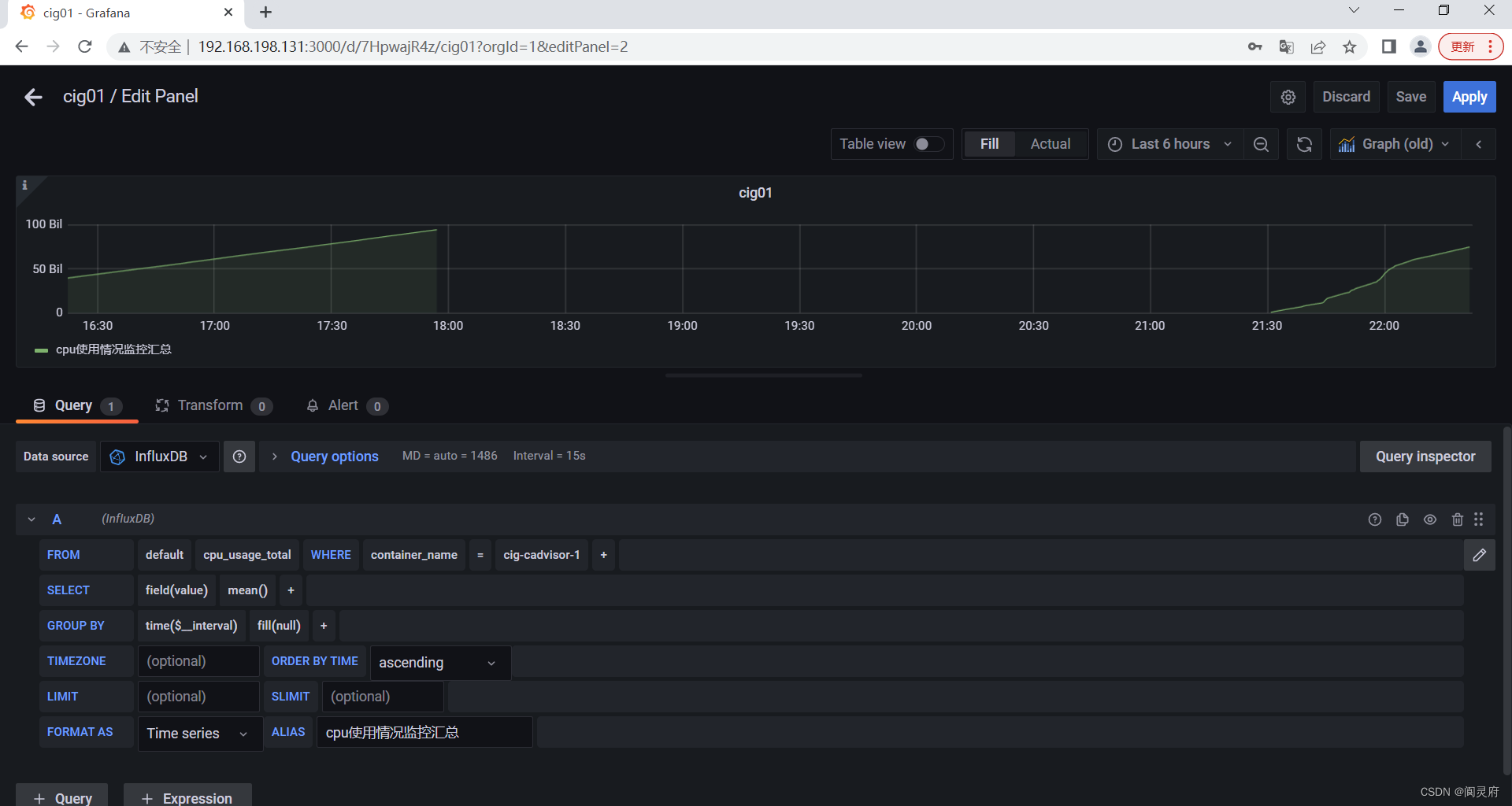1512x806 pixels.
Task: Select Actual display mode
Action: pyautogui.click(x=1051, y=144)
